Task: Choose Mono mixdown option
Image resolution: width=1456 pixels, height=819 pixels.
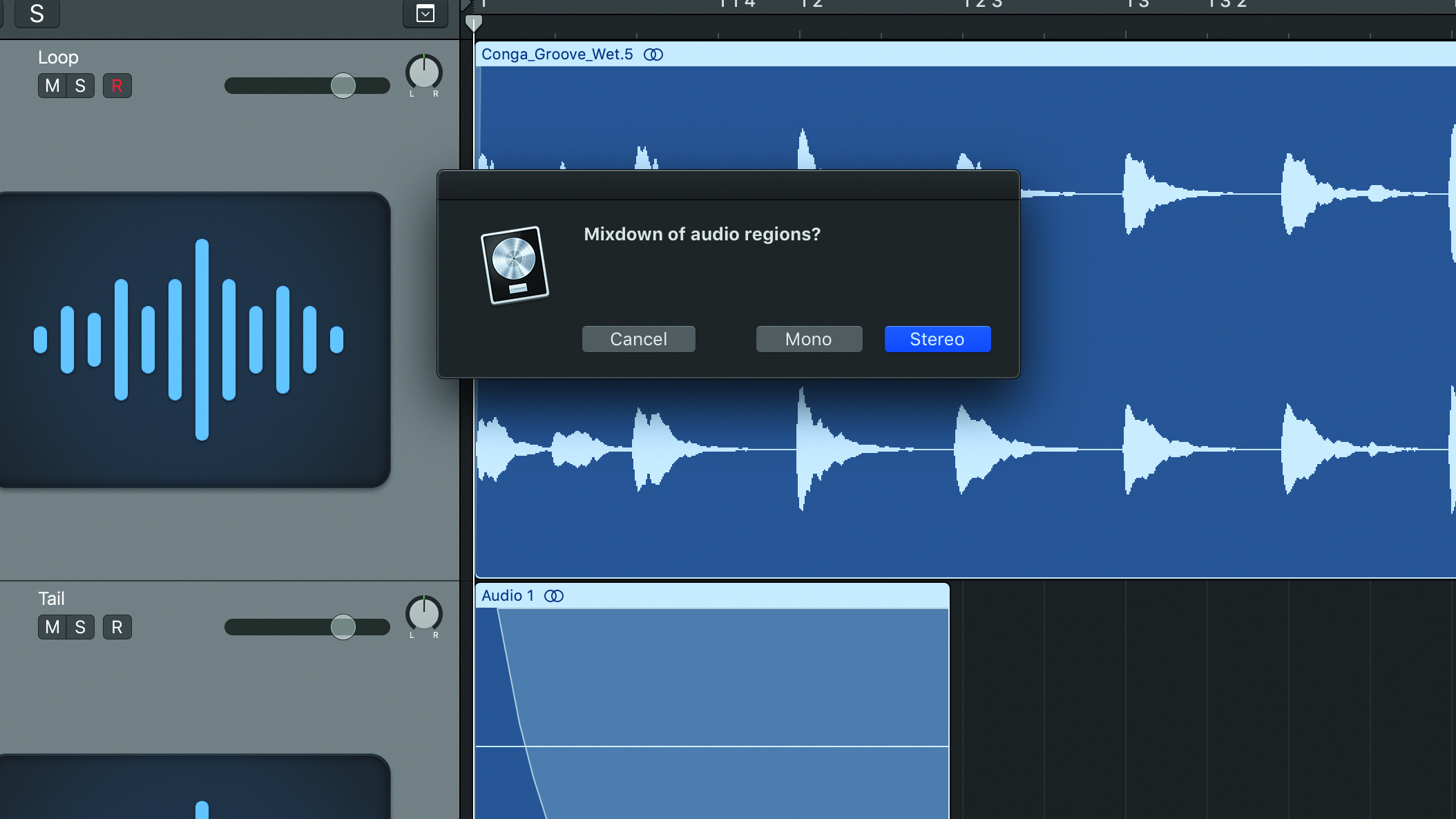Action: tap(809, 339)
